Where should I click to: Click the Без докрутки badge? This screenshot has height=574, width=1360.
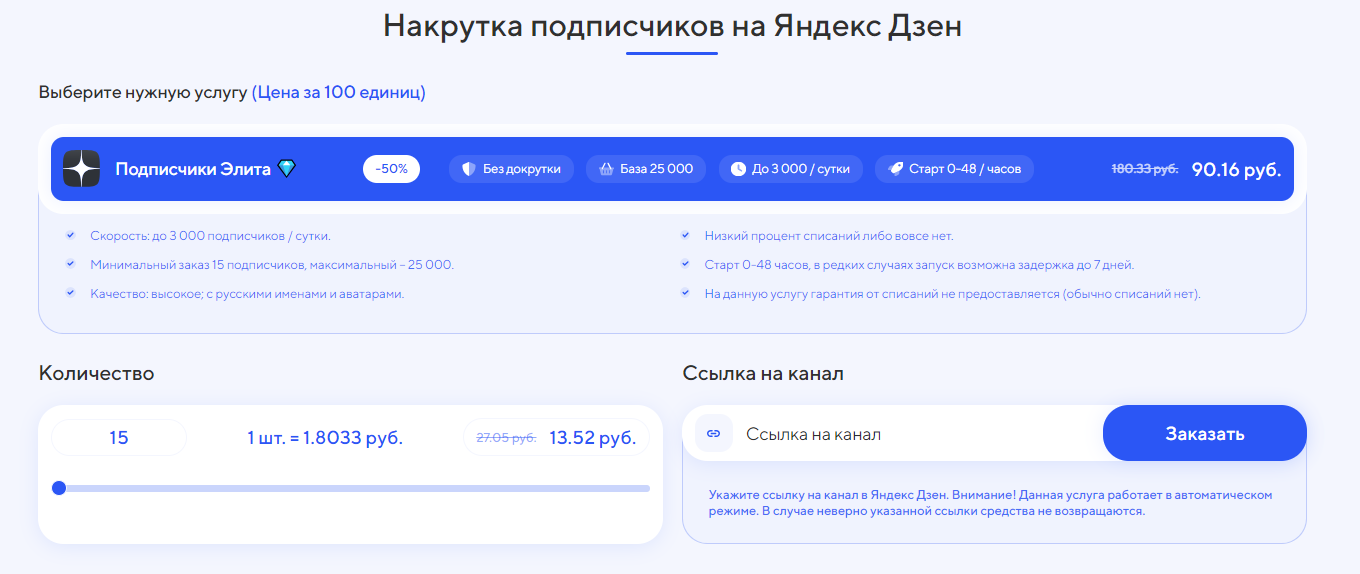click(512, 169)
